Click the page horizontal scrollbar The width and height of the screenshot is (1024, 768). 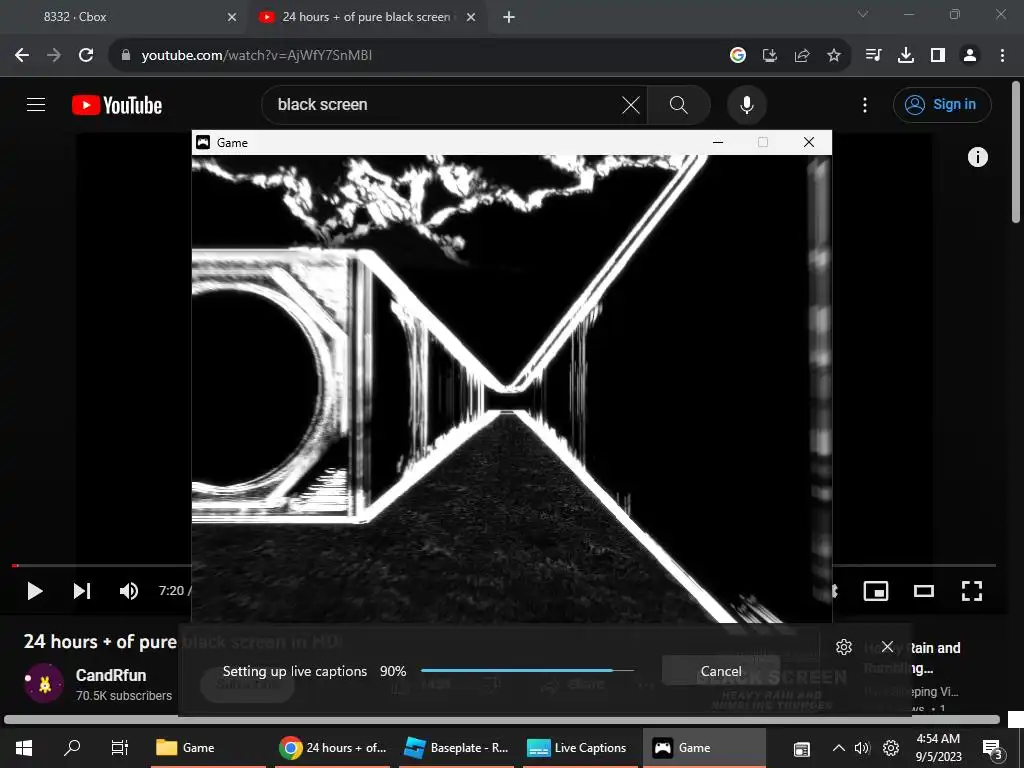point(502,720)
